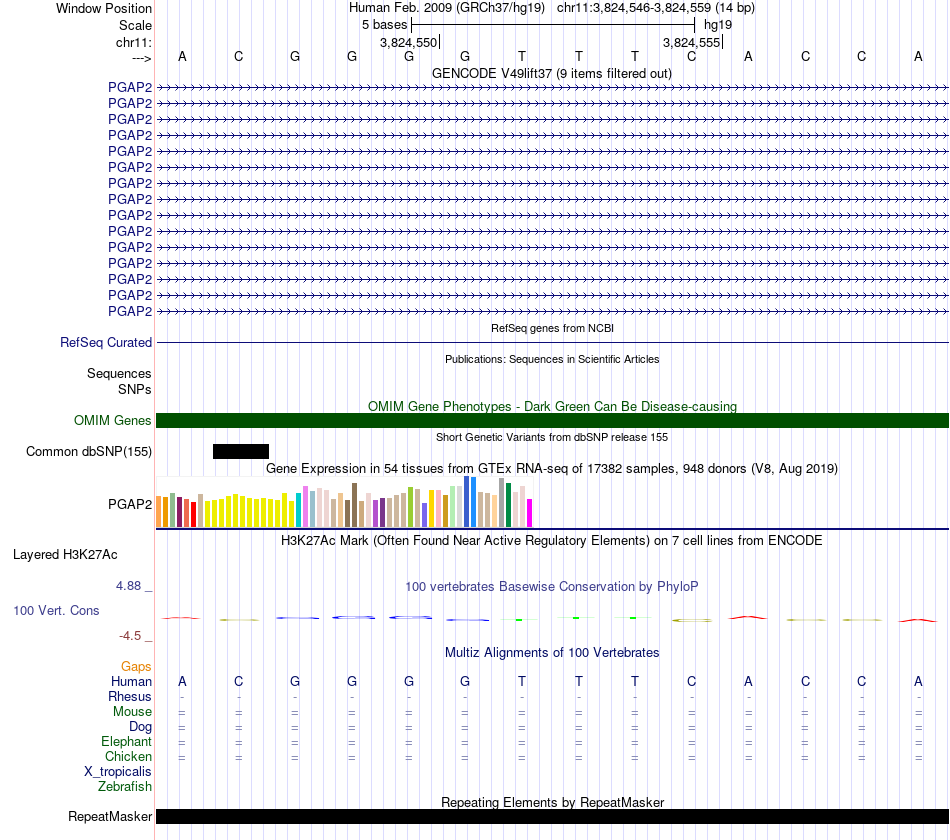Viewport: 950px width, 840px height.
Task: Click the magenta bar ending the GTEx chart
Action: 530,513
